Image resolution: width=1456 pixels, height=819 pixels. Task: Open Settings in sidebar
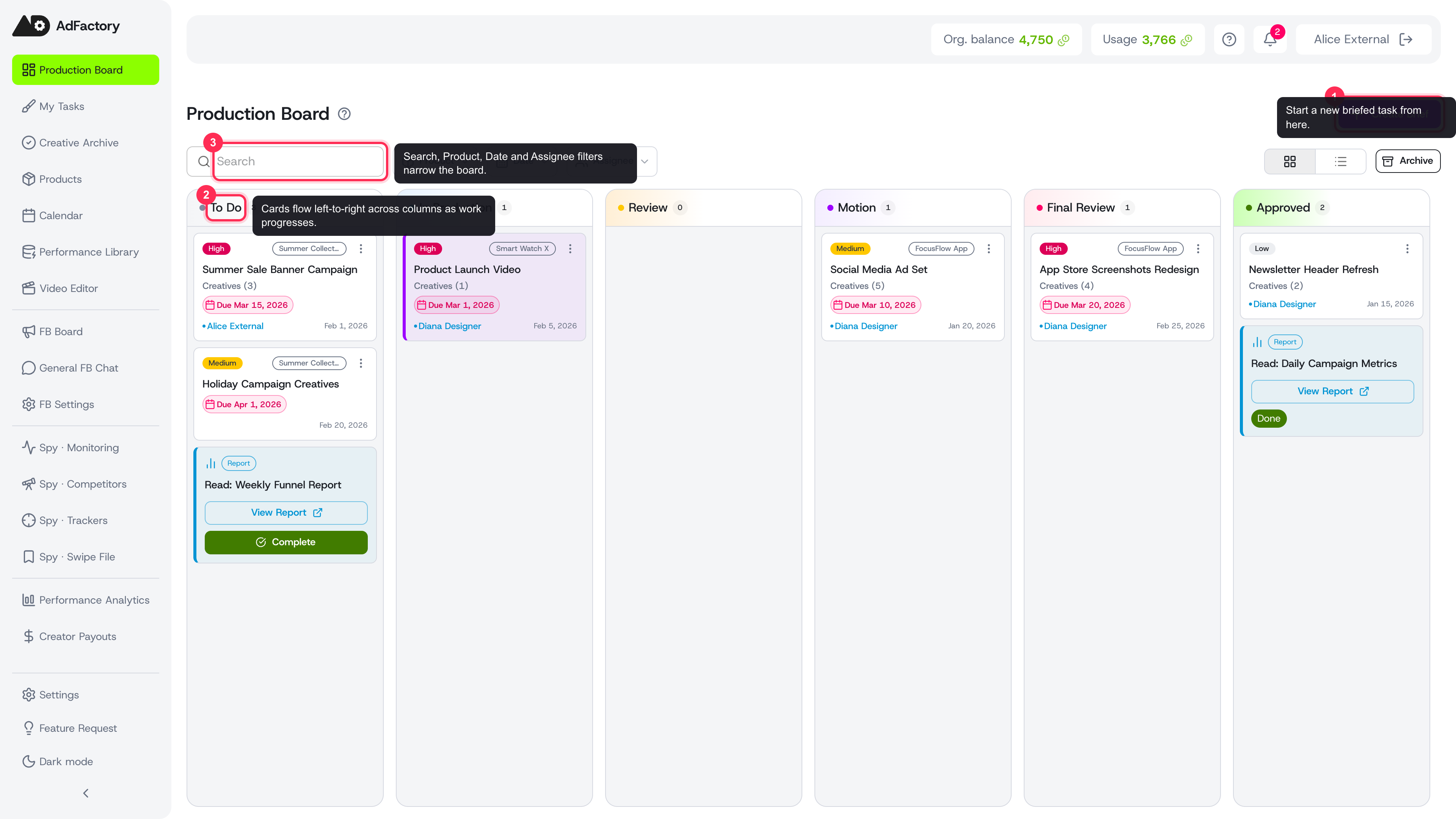click(86, 695)
